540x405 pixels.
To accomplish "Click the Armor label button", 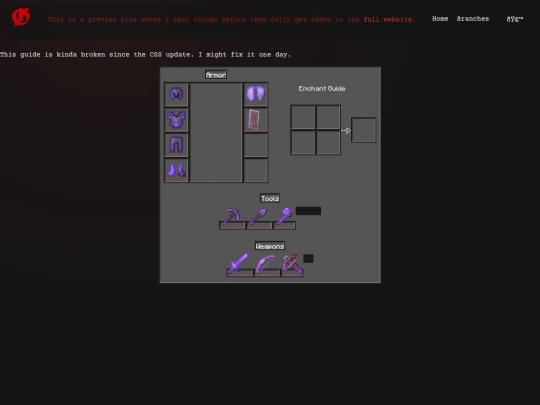I will [216, 75].
